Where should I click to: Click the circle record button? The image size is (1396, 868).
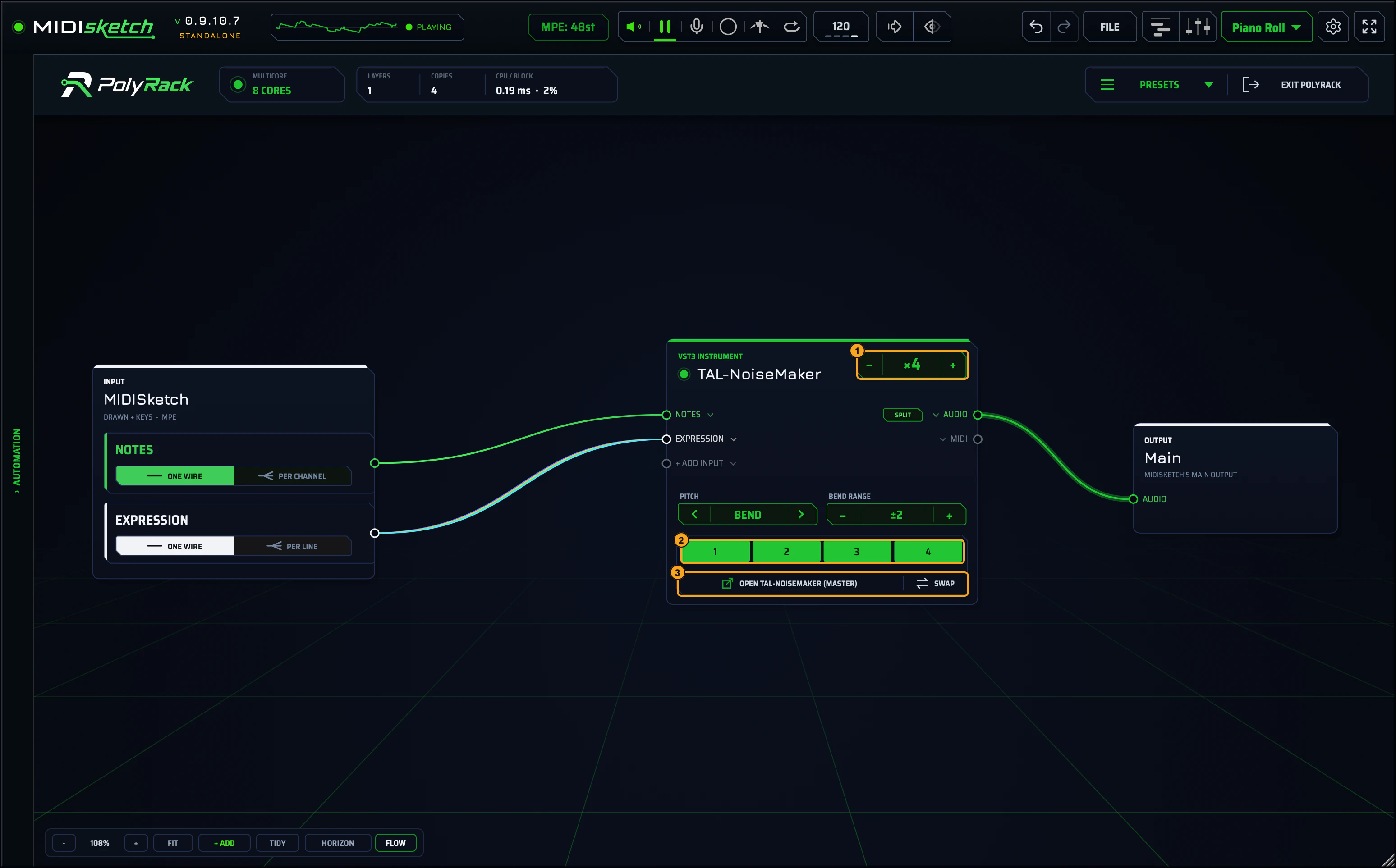[x=728, y=27]
